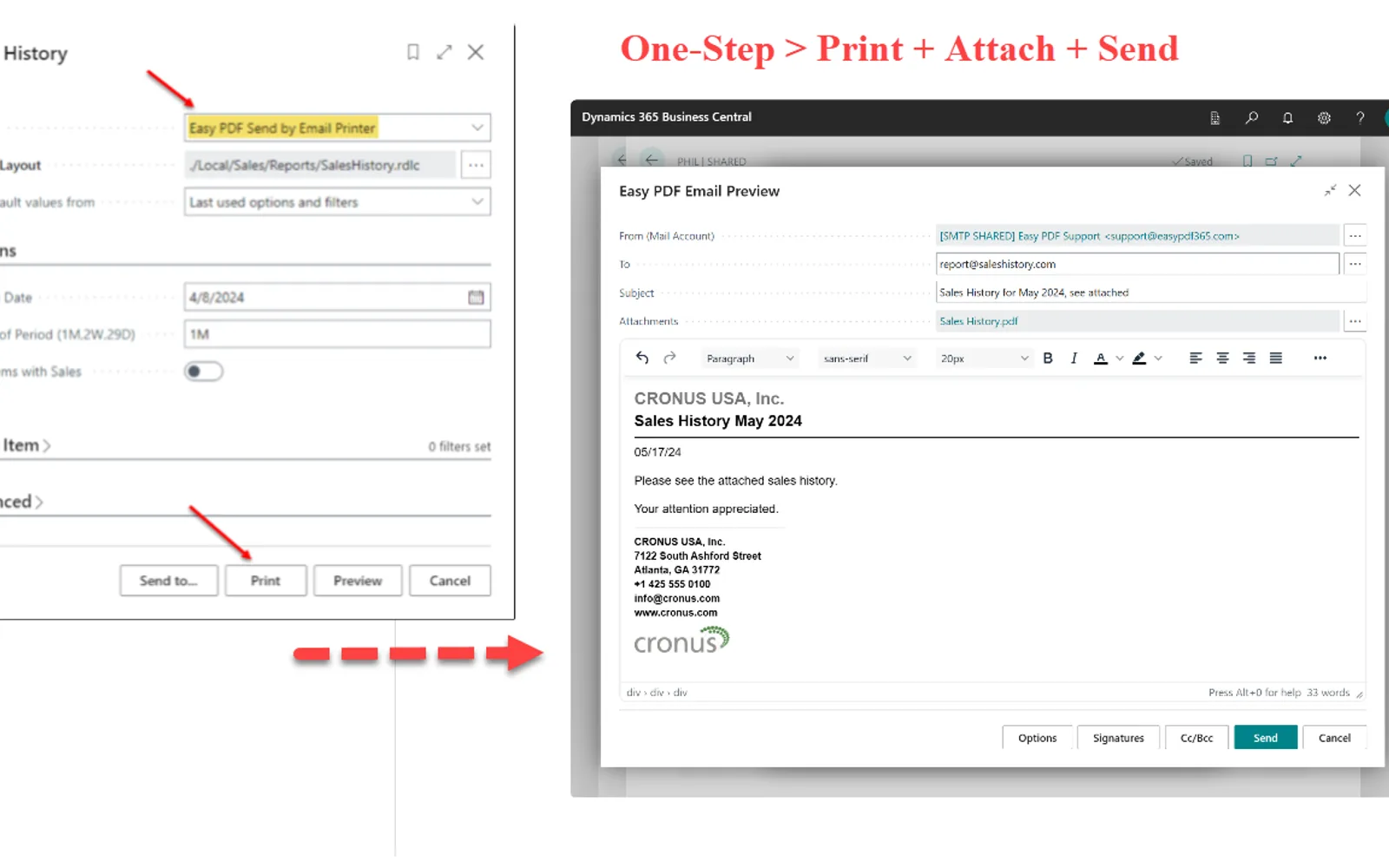Browse report layouts with Layout ellipsis button
1389x868 pixels.
click(476, 165)
